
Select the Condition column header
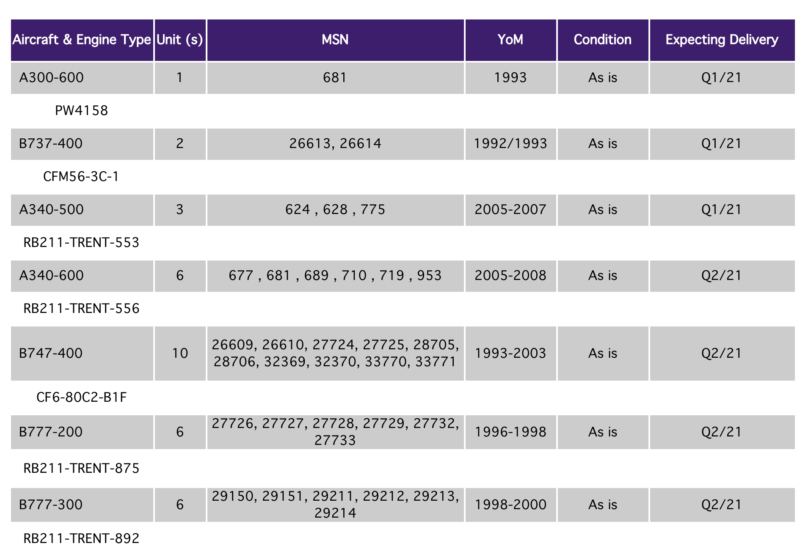603,40
